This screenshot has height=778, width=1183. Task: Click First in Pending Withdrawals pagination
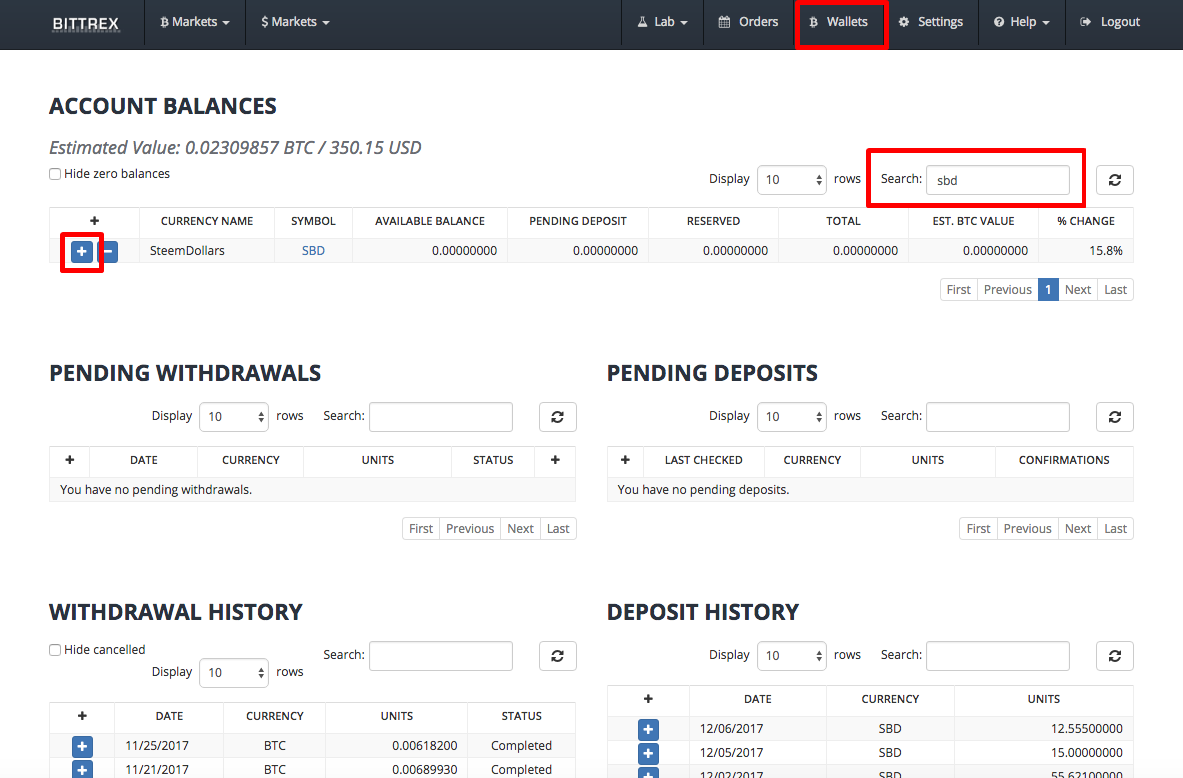point(421,529)
